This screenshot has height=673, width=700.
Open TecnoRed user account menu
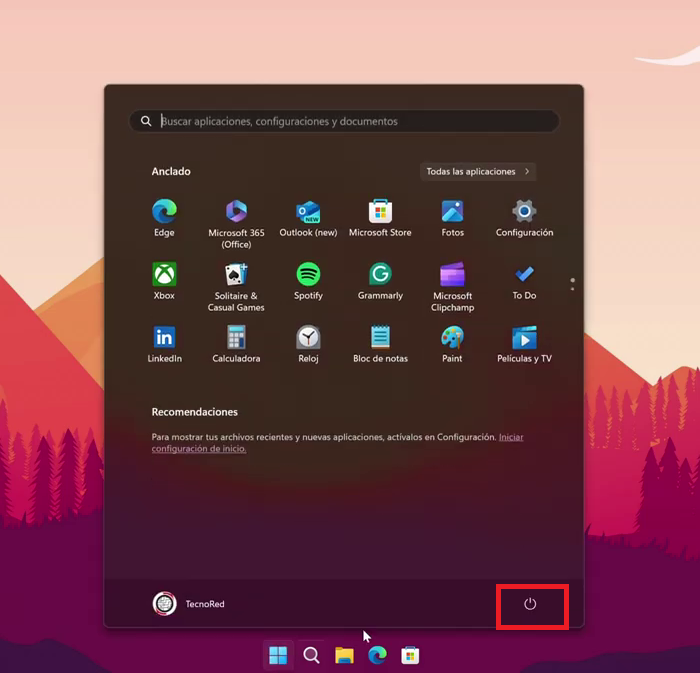pyautogui.click(x=189, y=604)
